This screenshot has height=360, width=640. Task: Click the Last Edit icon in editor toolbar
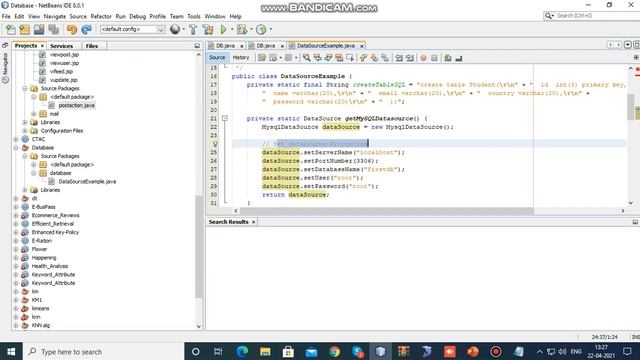[262, 58]
